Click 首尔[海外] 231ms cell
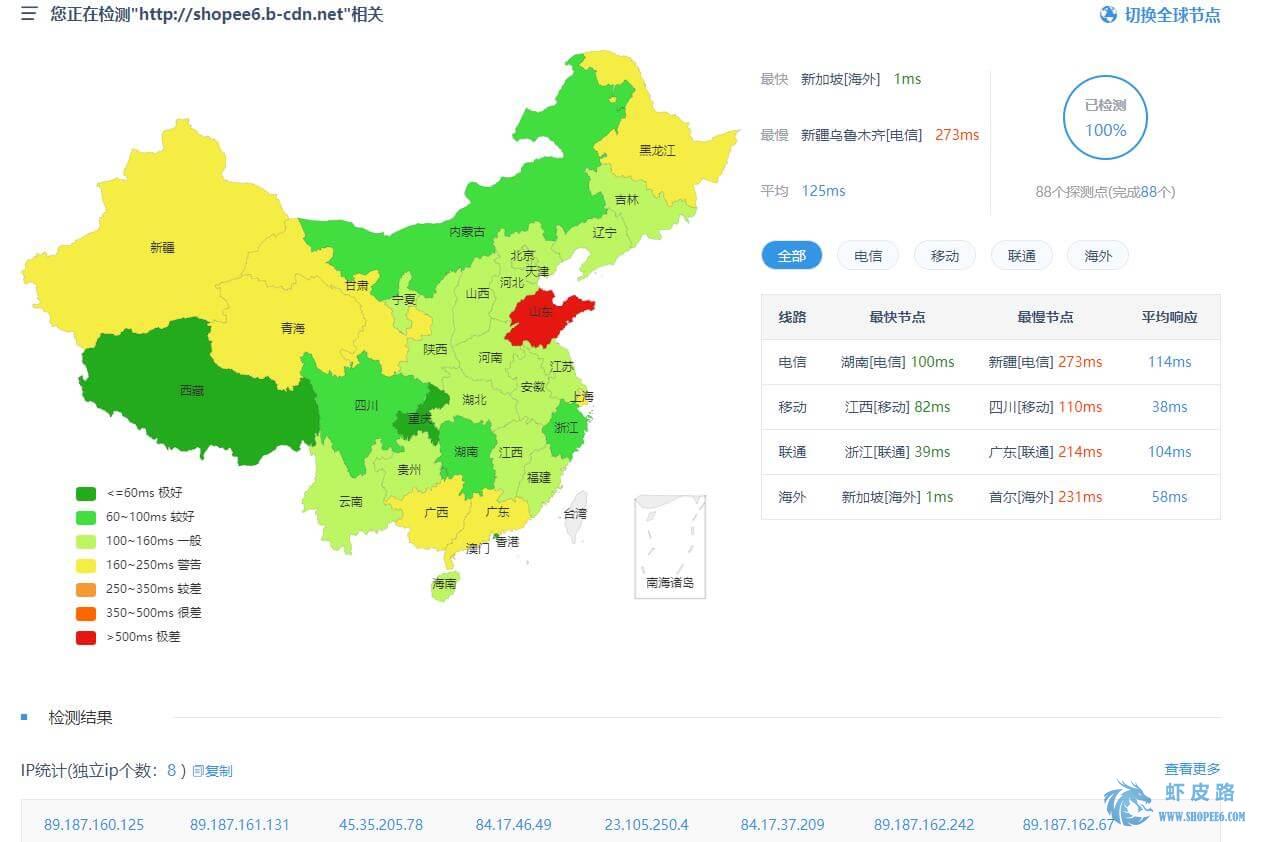 click(x=1045, y=497)
